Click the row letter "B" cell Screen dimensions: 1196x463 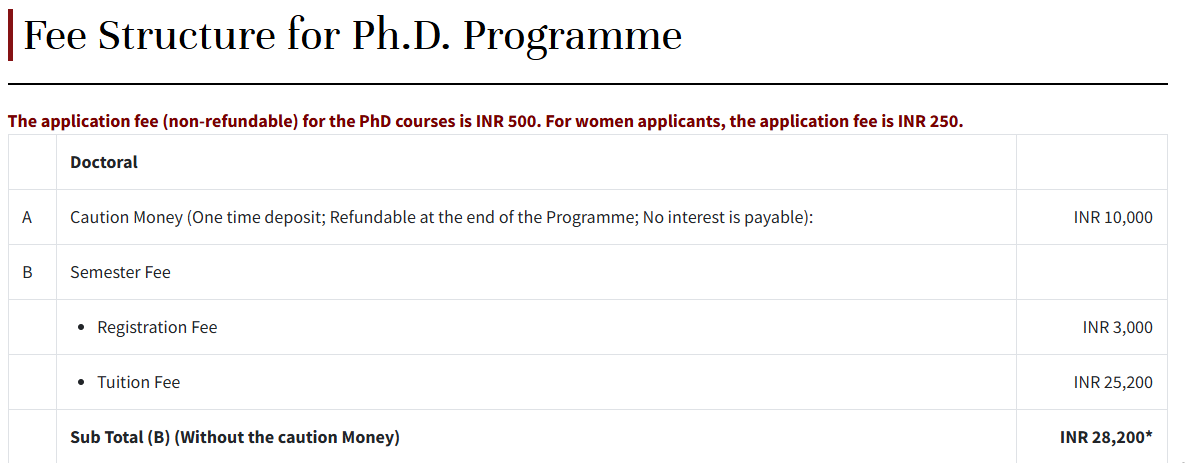pyautogui.click(x=27, y=272)
